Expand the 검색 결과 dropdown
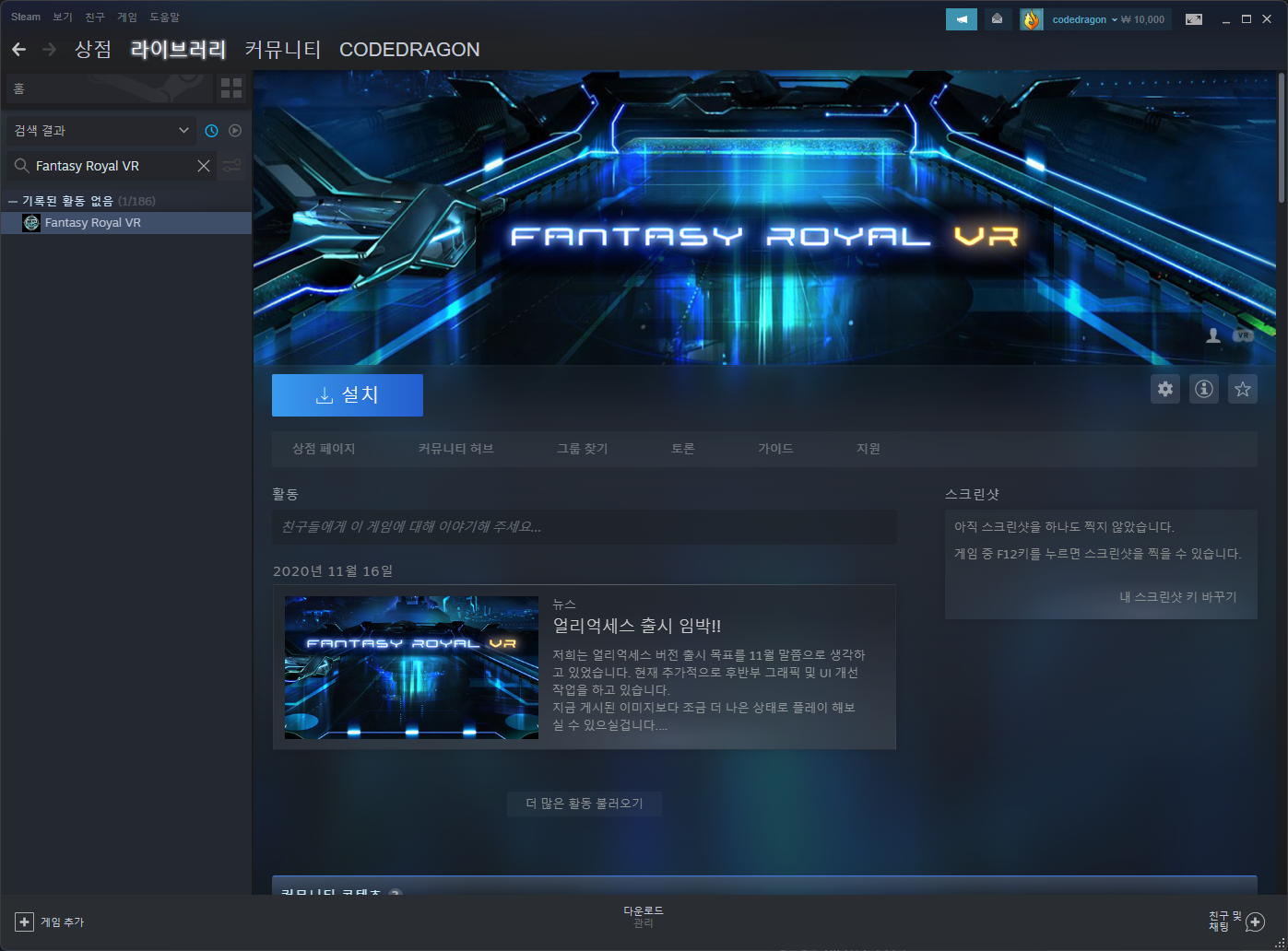This screenshot has width=1288, height=951. [100, 131]
